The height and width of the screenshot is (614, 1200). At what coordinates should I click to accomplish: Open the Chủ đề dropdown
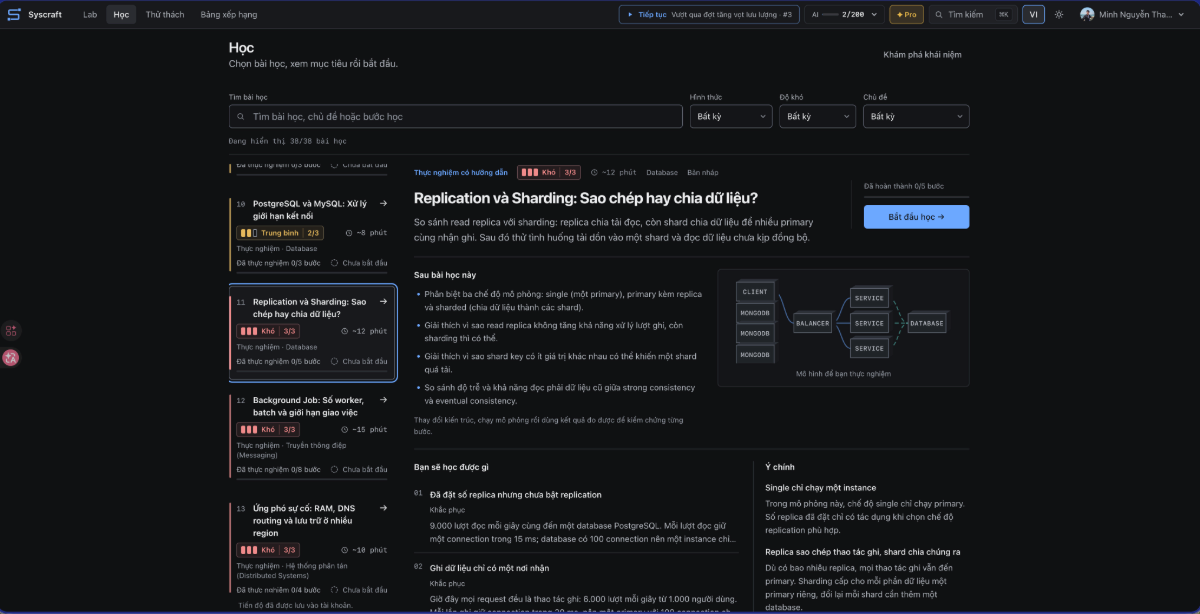click(x=916, y=117)
